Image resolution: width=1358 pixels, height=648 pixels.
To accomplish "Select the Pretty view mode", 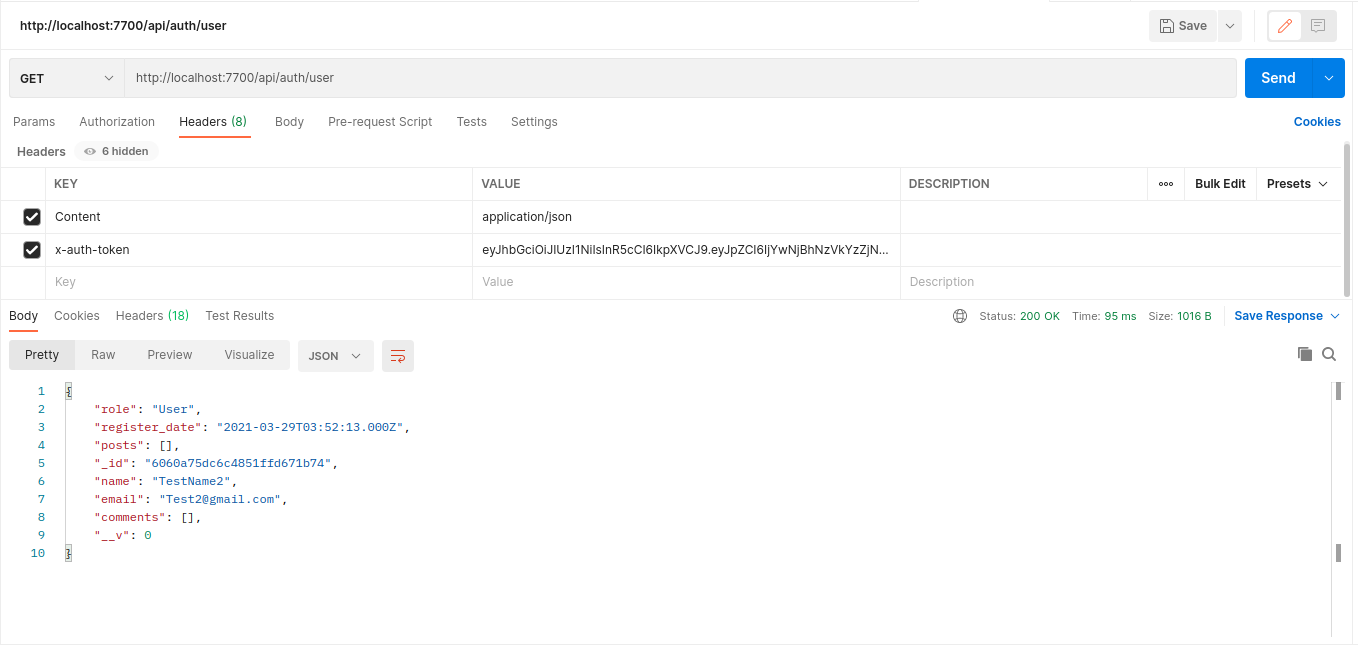I will click(x=42, y=355).
